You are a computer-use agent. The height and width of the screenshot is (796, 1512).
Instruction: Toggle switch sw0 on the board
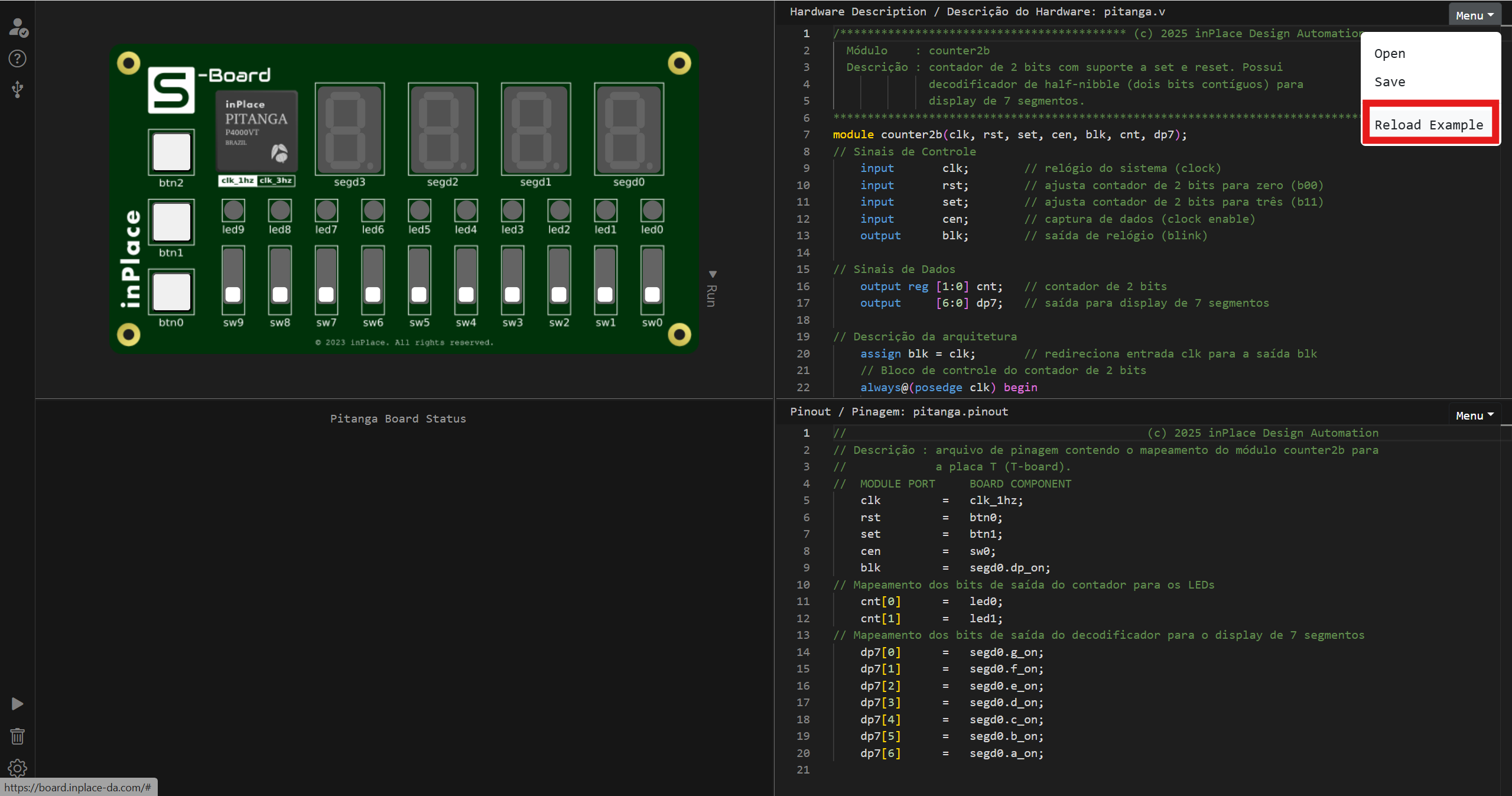pos(652,281)
